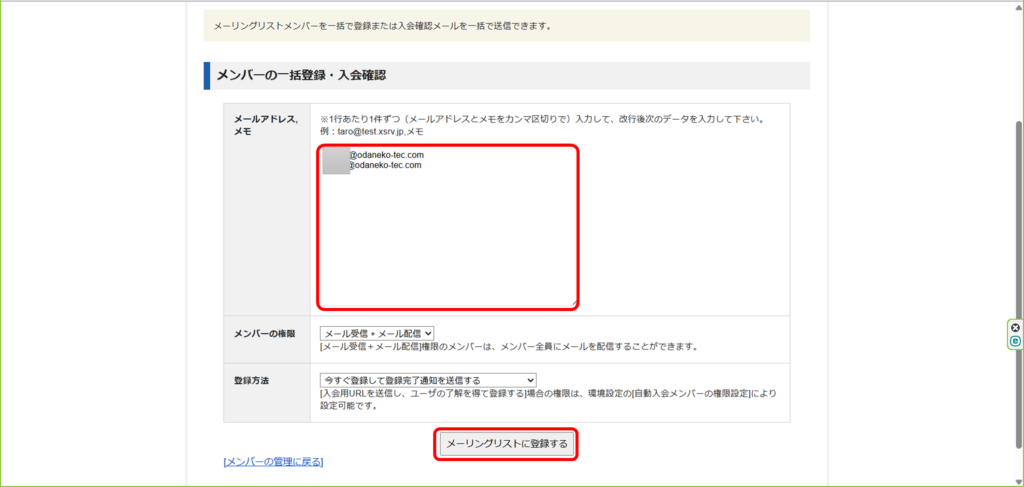
Task: Click the gray blurred block in the textarea
Action: point(335,161)
